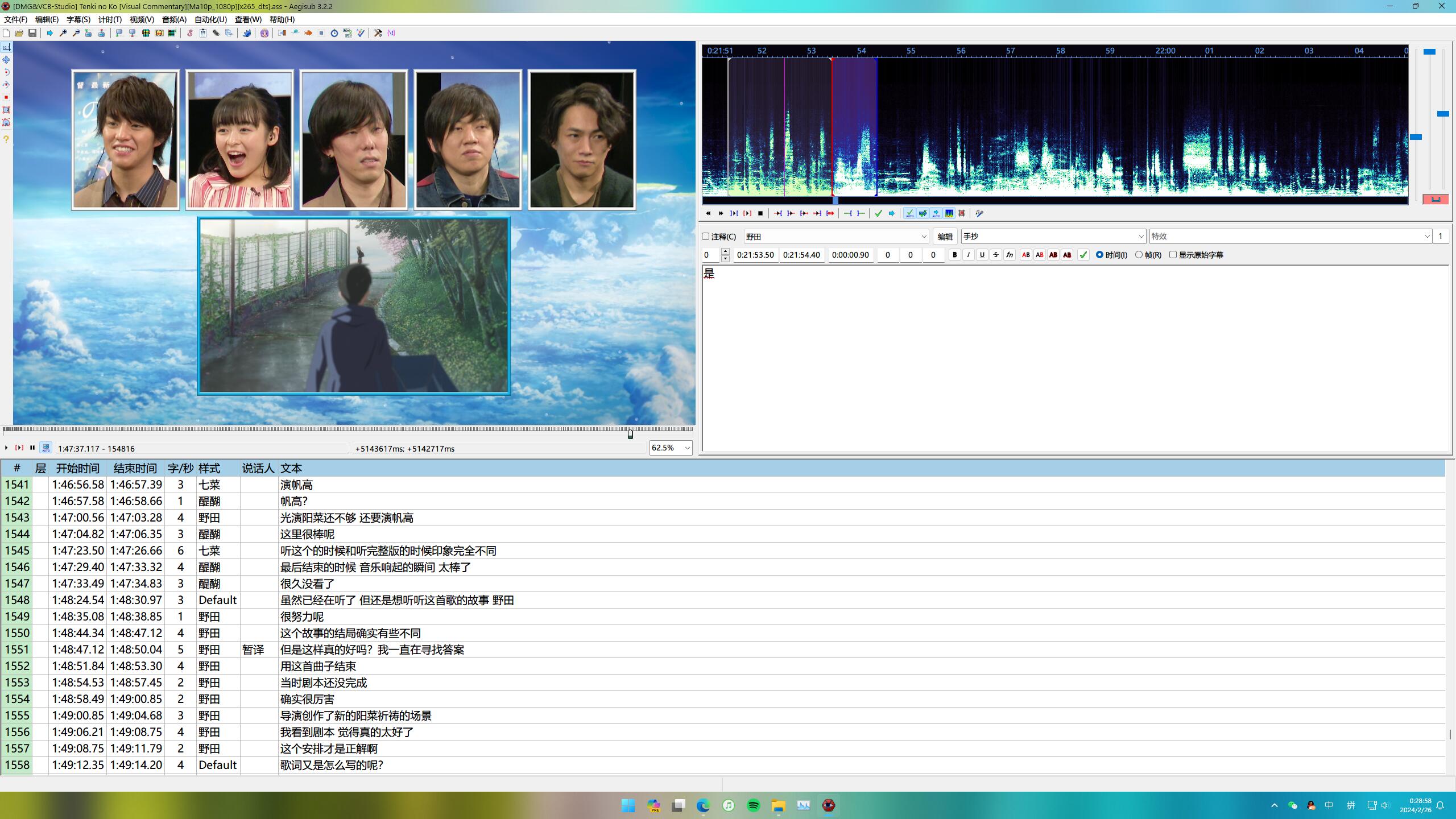
Task: Toggle audio auto-scroll to selected line
Action: point(936,213)
